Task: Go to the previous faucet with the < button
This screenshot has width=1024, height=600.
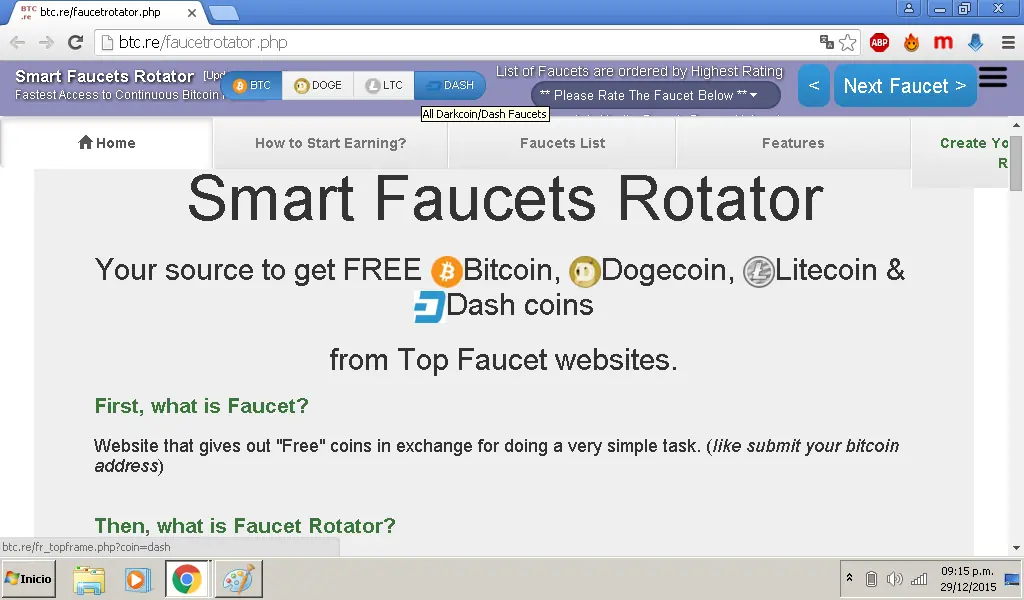Action: pyautogui.click(x=813, y=86)
